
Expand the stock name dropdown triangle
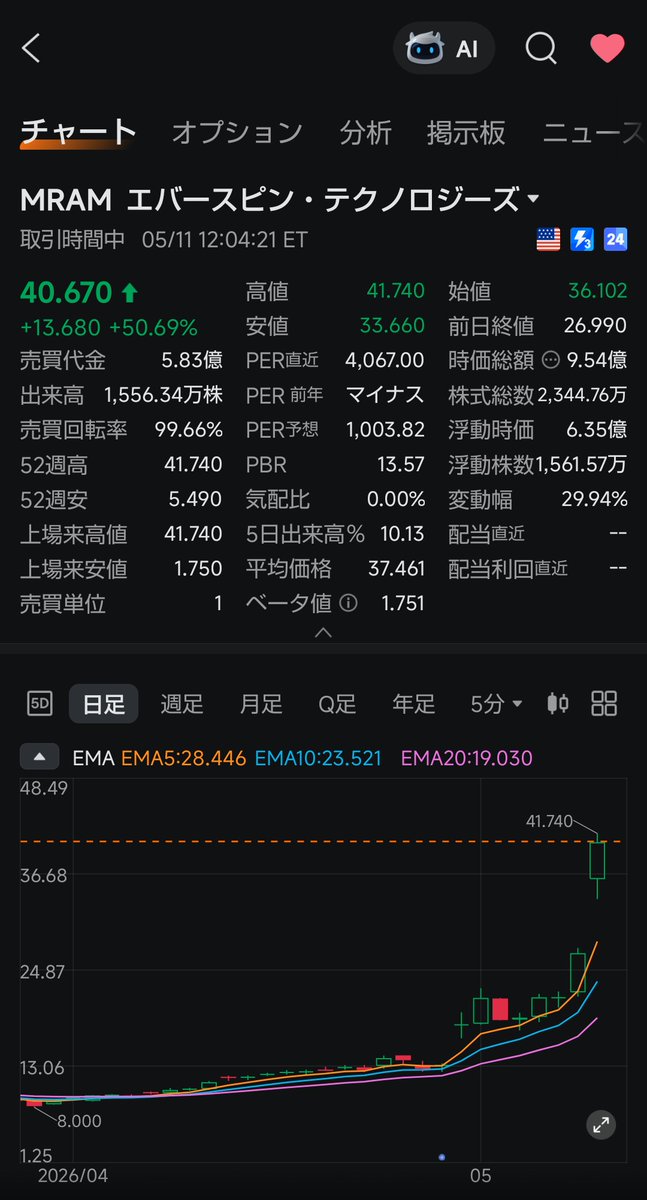coord(532,200)
